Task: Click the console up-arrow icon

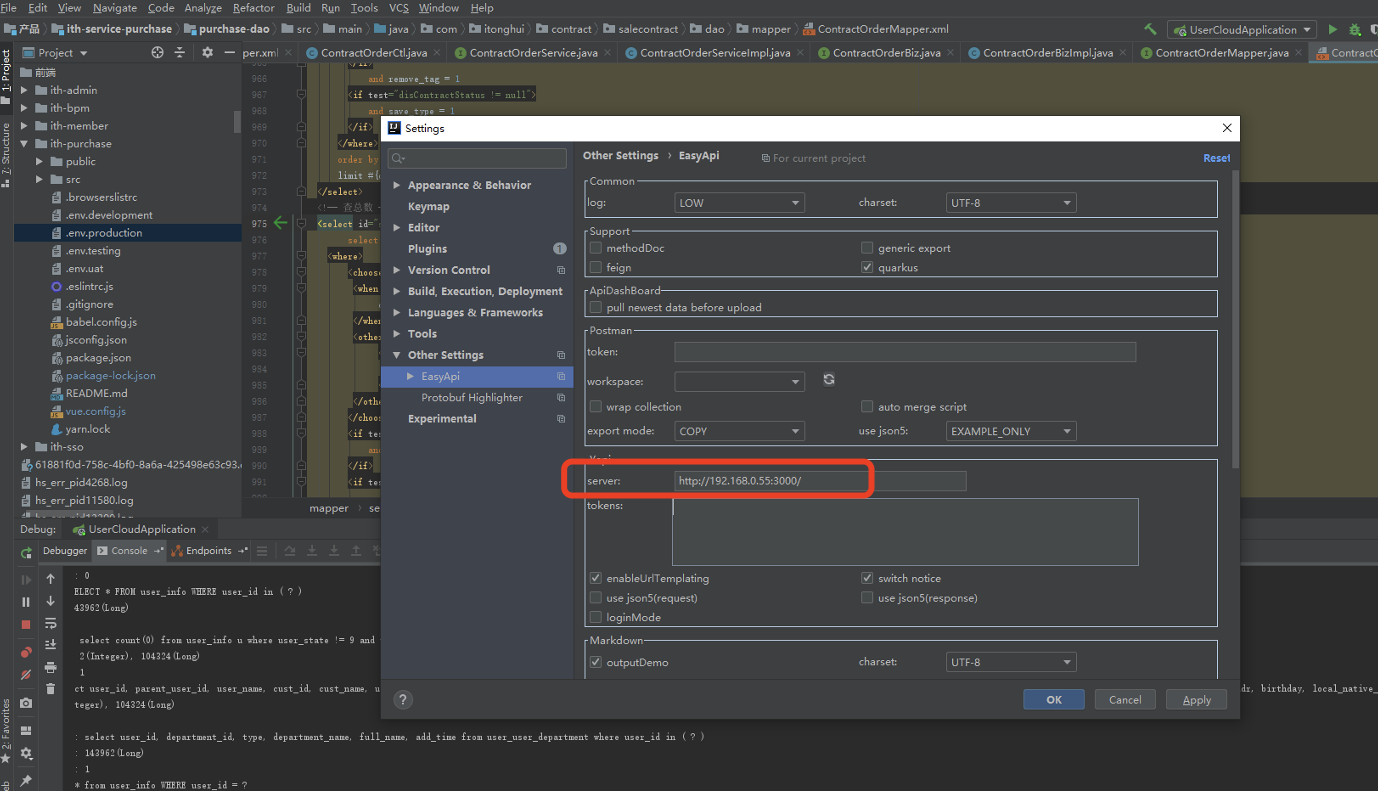Action: (51, 579)
